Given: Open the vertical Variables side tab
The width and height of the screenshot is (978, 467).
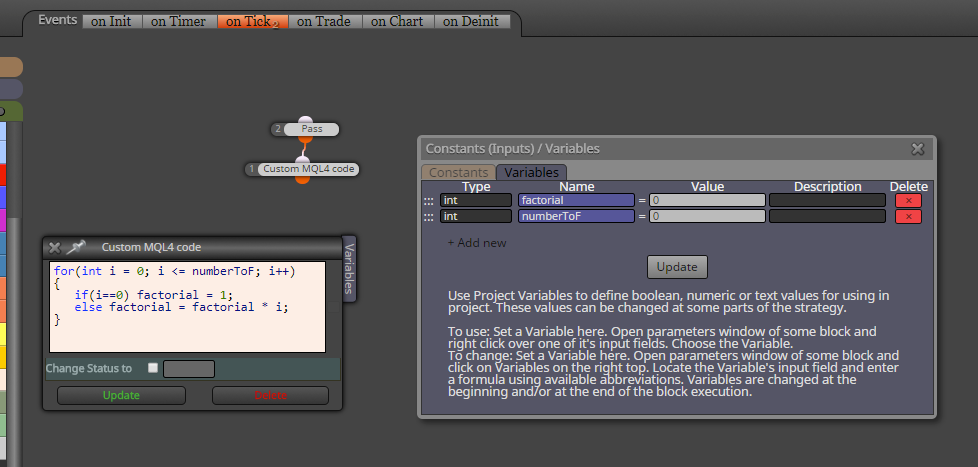Looking at the screenshot, I should pyautogui.click(x=349, y=269).
